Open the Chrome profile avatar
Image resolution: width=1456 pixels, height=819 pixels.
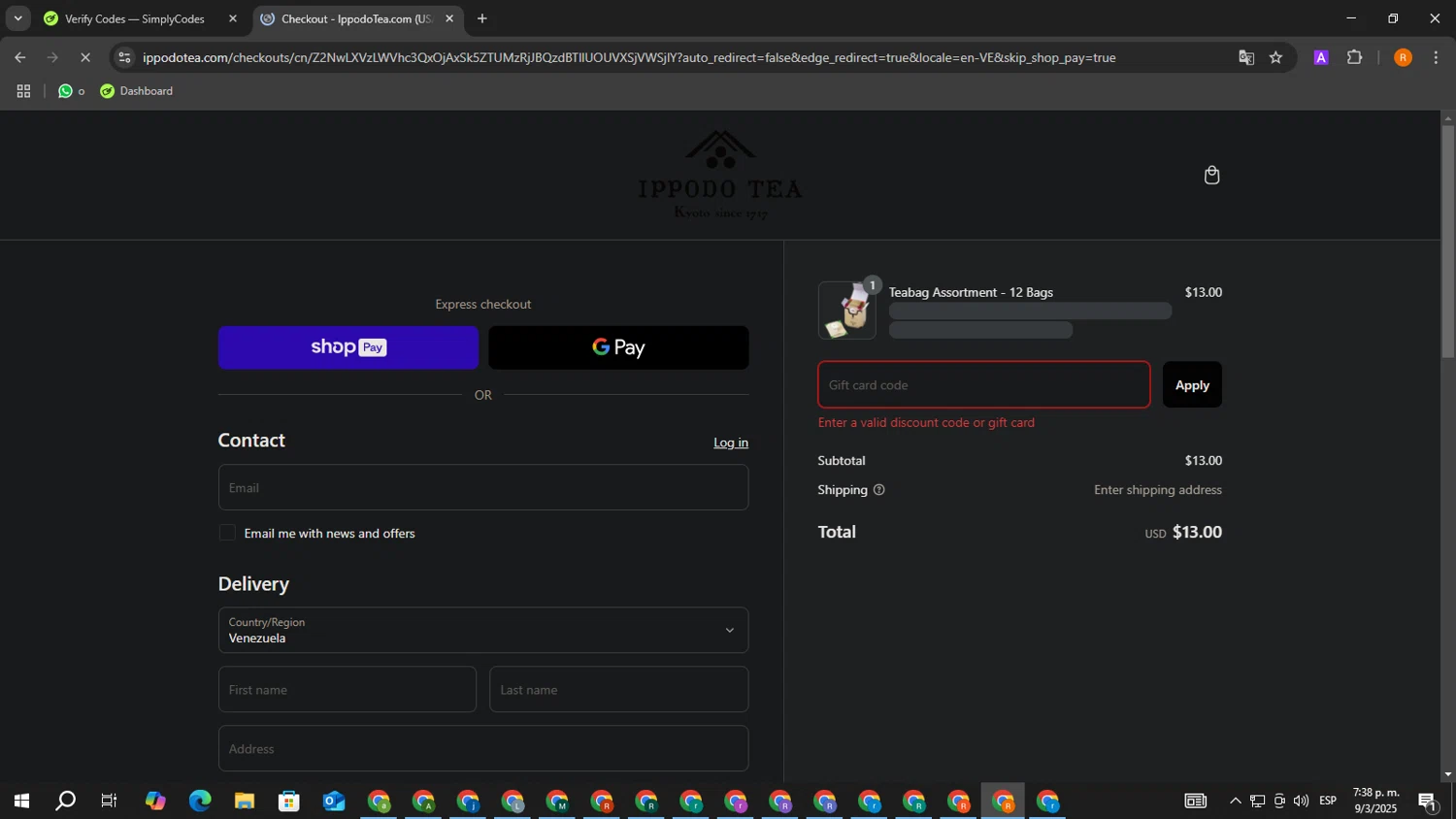[x=1403, y=57]
